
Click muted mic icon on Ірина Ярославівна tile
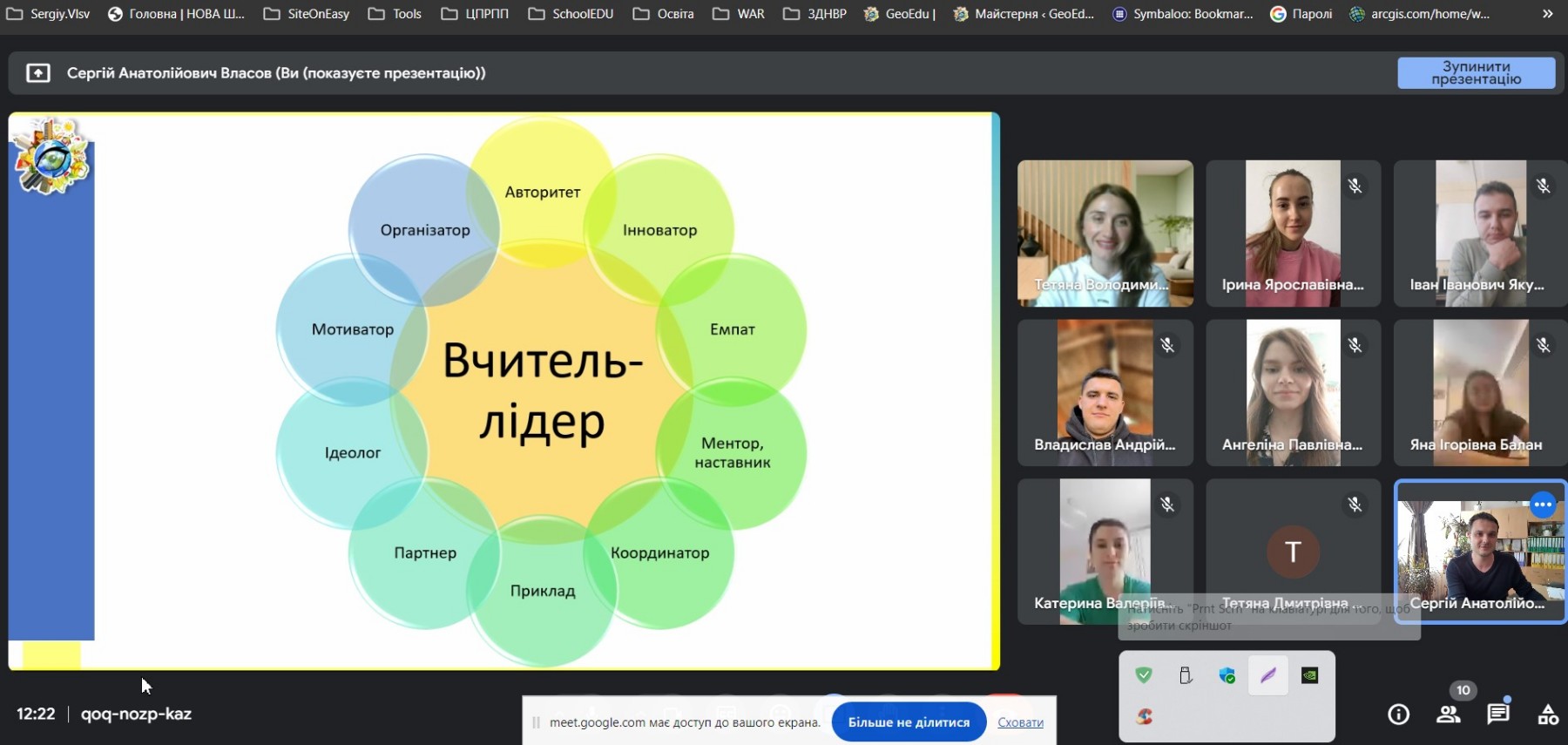[1355, 186]
